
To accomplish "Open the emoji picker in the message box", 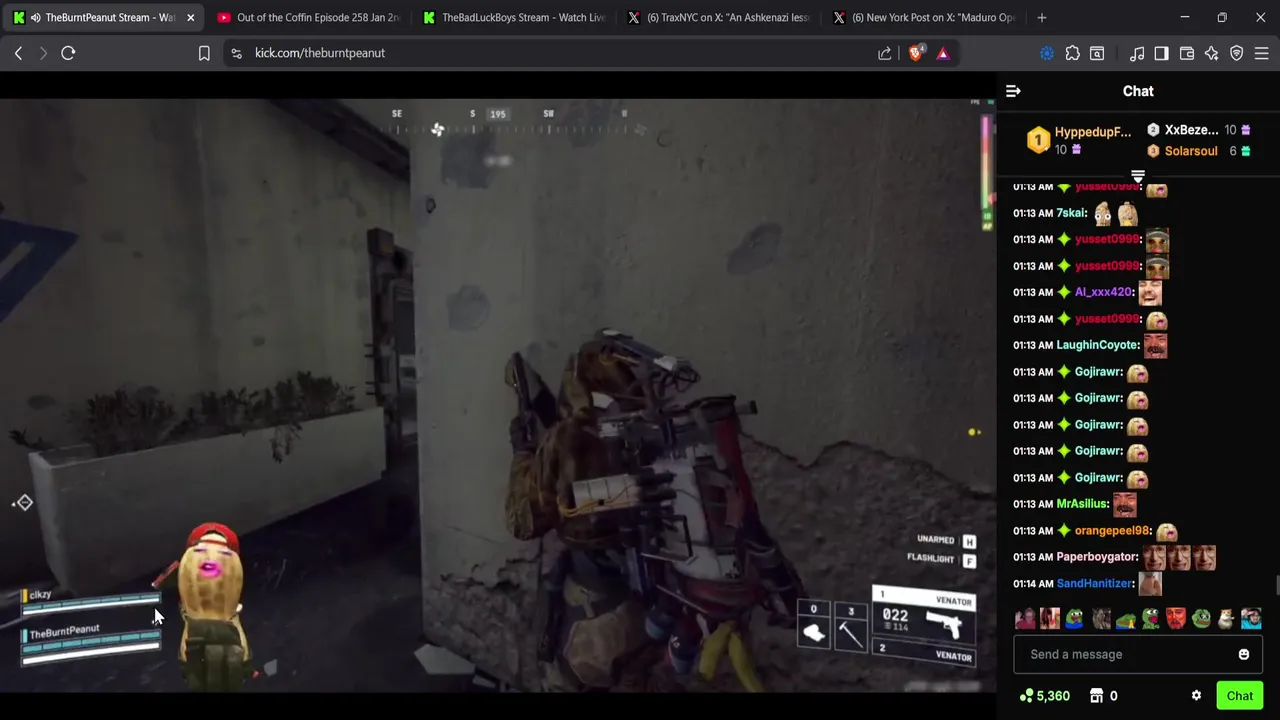I will [1244, 654].
